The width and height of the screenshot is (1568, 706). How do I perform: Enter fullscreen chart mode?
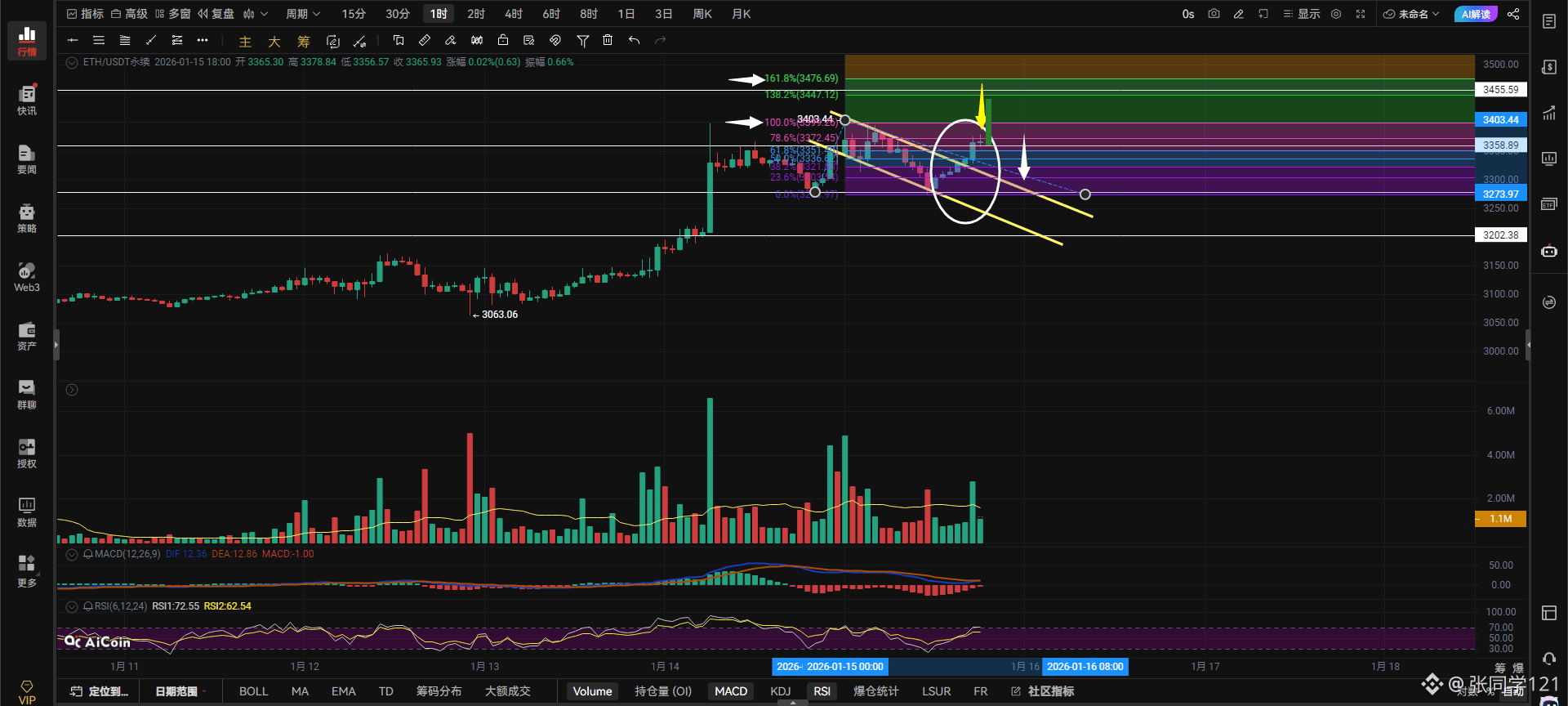(1361, 14)
